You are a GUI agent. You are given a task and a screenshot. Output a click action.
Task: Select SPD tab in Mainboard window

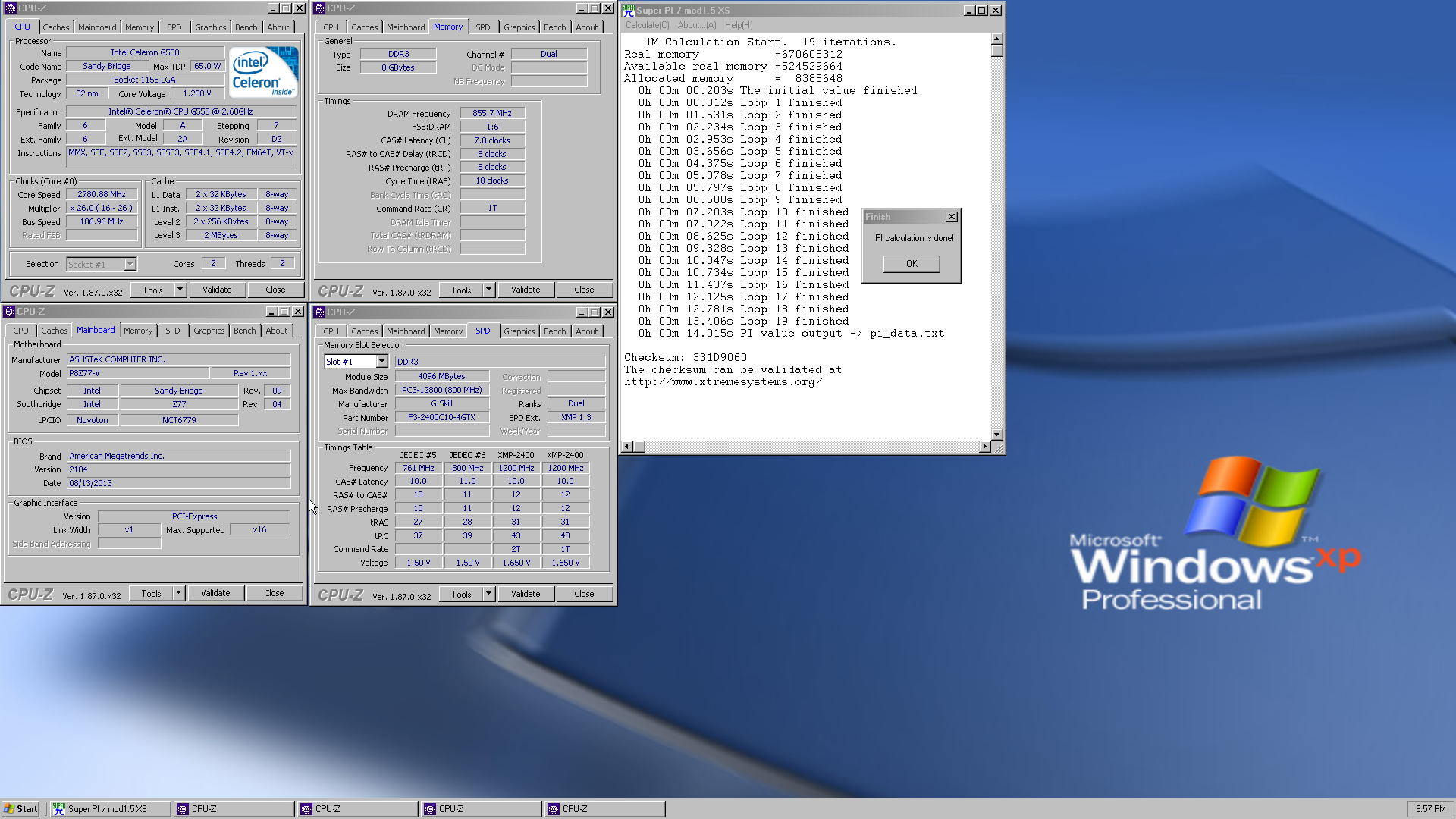click(x=173, y=331)
